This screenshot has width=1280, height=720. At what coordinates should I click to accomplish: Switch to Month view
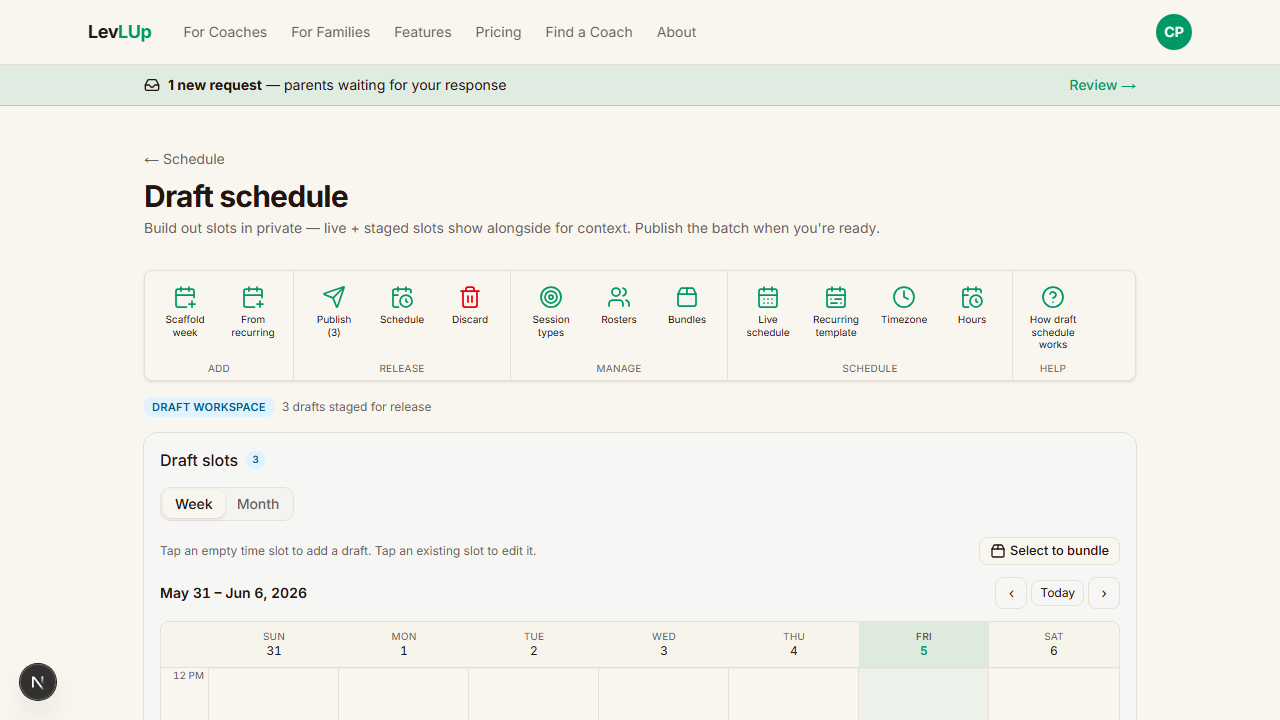click(x=258, y=504)
